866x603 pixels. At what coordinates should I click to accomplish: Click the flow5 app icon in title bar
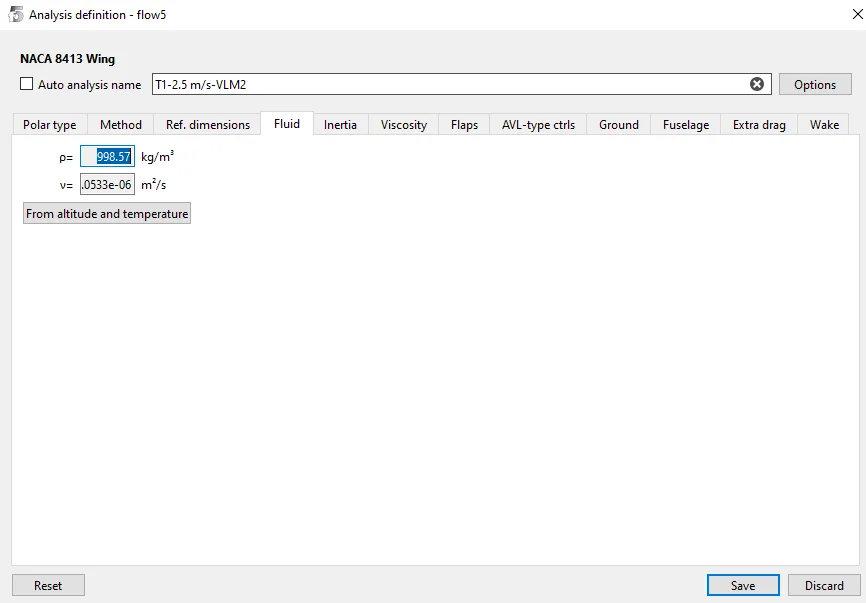(15, 14)
